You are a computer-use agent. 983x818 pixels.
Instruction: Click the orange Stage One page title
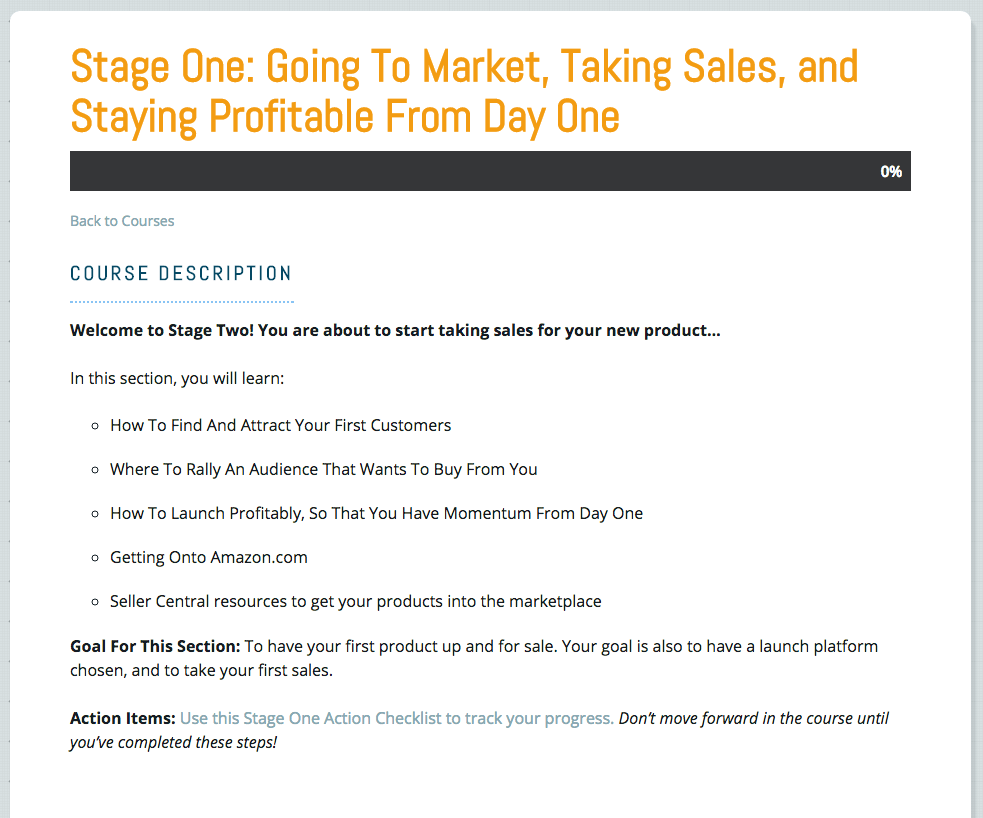[x=464, y=92]
